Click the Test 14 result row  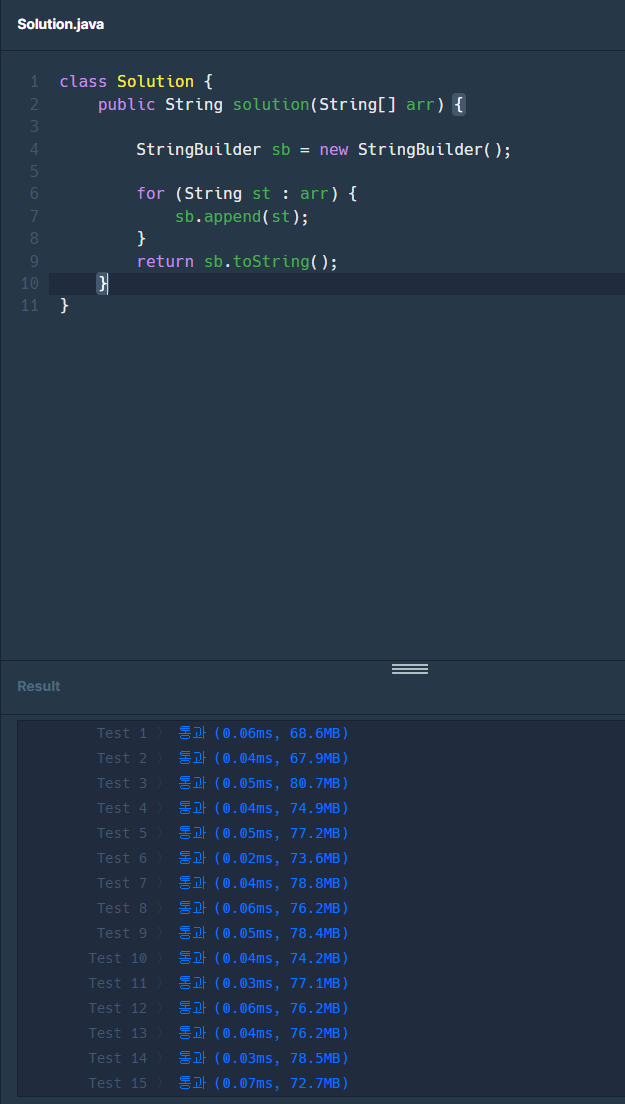click(x=219, y=1058)
